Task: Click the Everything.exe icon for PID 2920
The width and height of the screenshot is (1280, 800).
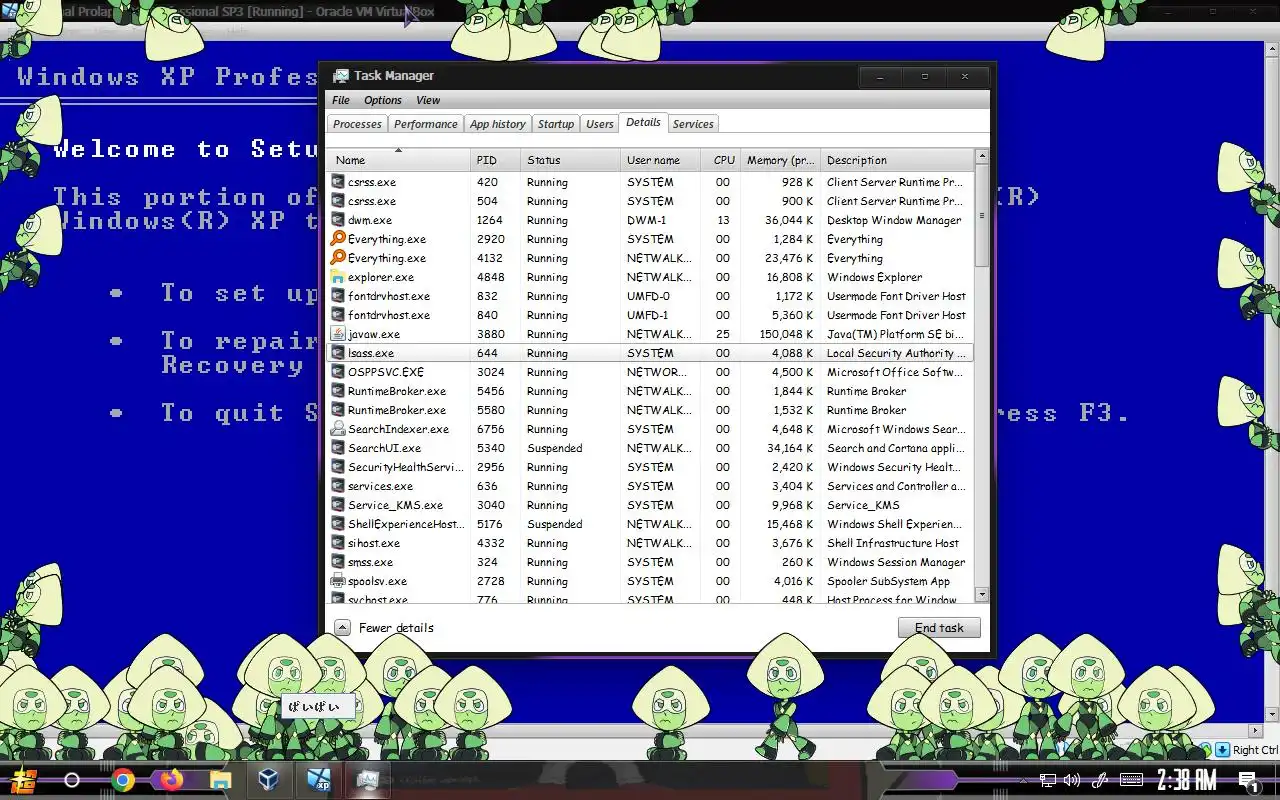Action: (x=338, y=239)
